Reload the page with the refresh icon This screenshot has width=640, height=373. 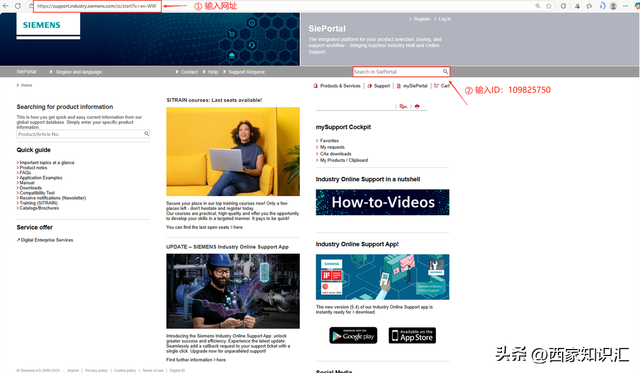coord(18,6)
